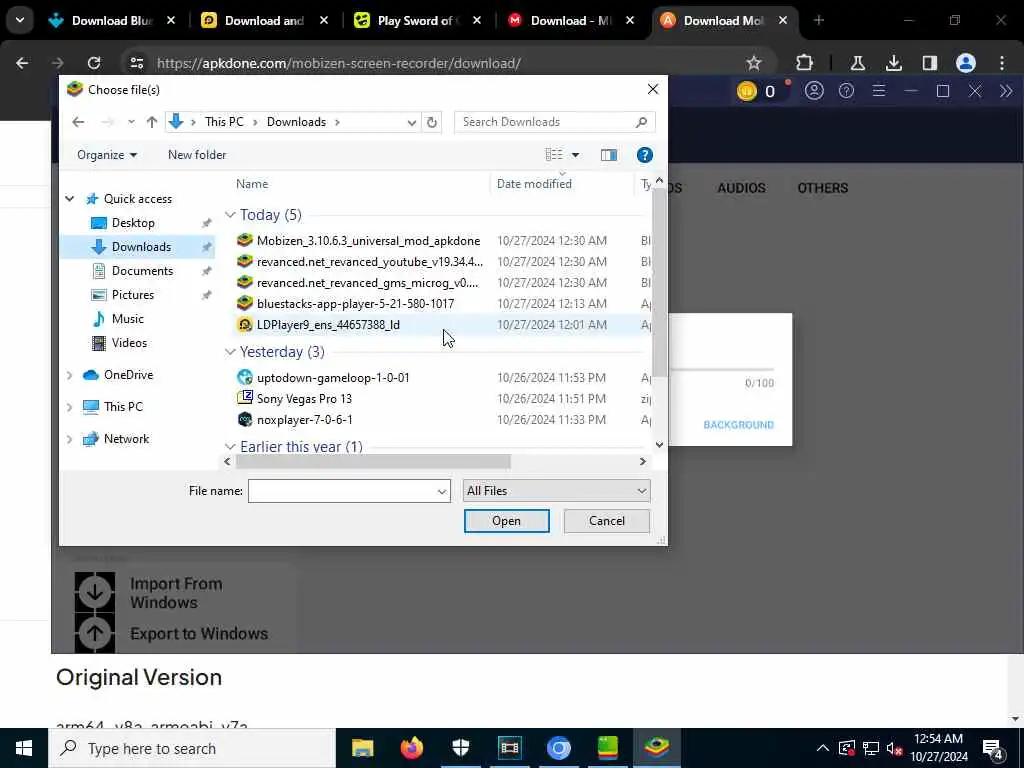
Task: Open Documents in navigation pane
Action: (x=142, y=271)
